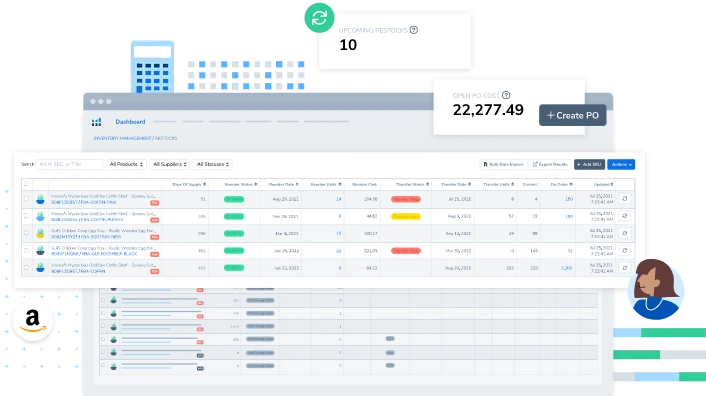706x396 pixels.
Task: Open the All Statuses dropdown
Action: coord(213,164)
